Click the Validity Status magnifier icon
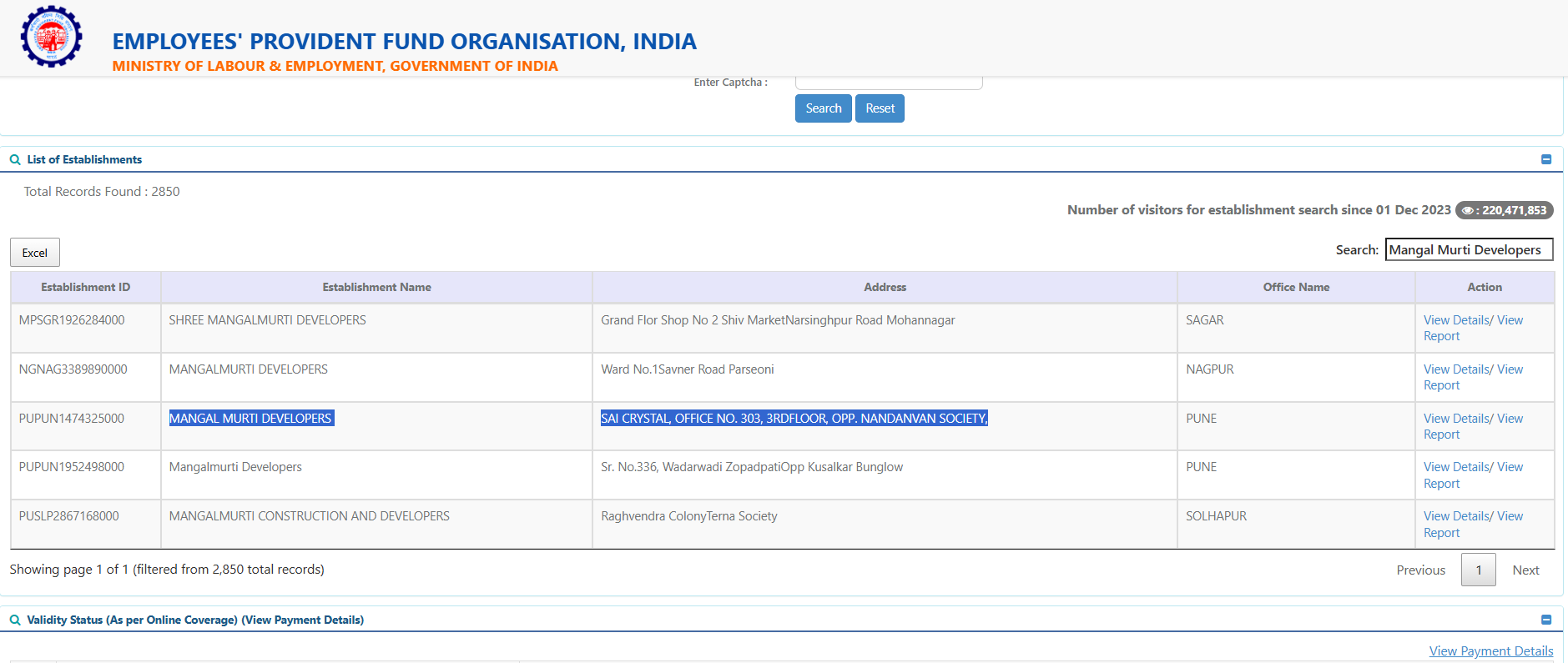1568x663 pixels. pos(15,620)
